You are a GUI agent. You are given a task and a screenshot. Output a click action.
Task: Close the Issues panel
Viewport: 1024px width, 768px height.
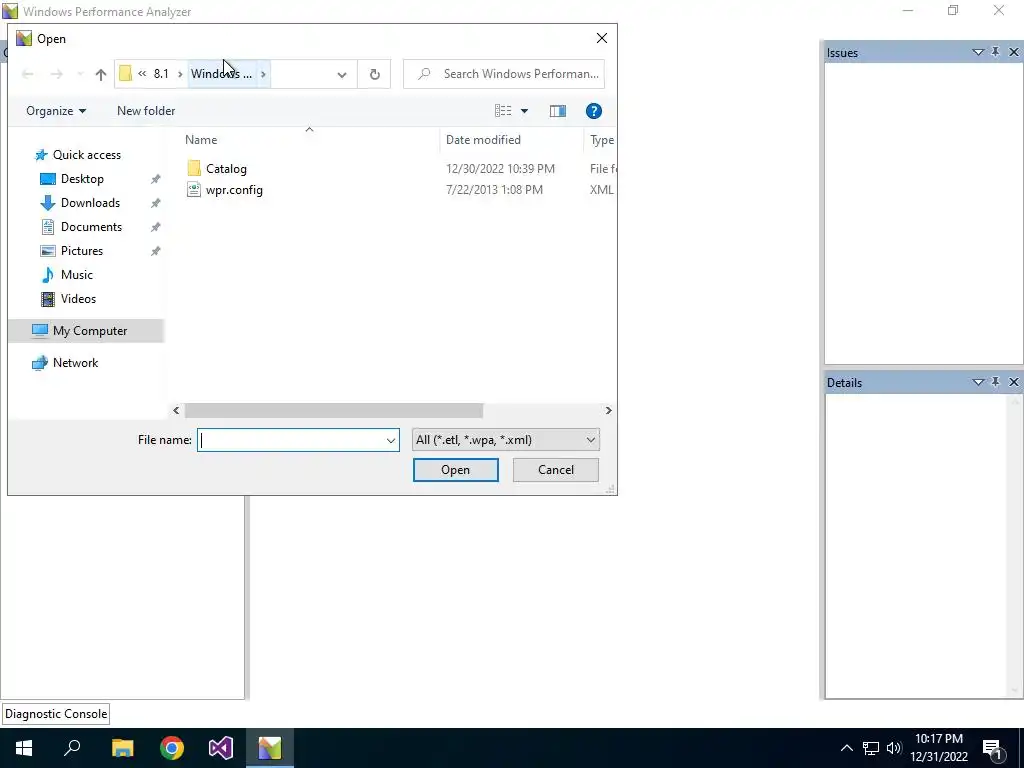coord(1014,52)
